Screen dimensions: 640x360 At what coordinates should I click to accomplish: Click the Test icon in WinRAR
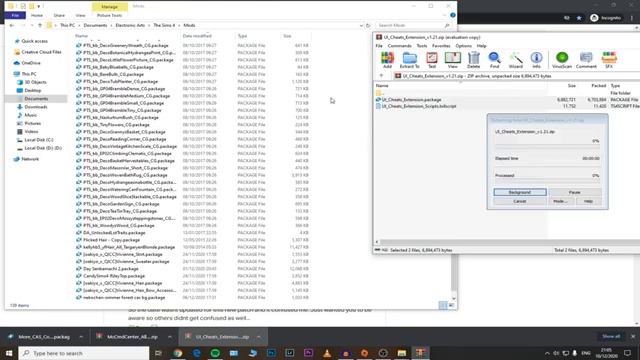432,60
